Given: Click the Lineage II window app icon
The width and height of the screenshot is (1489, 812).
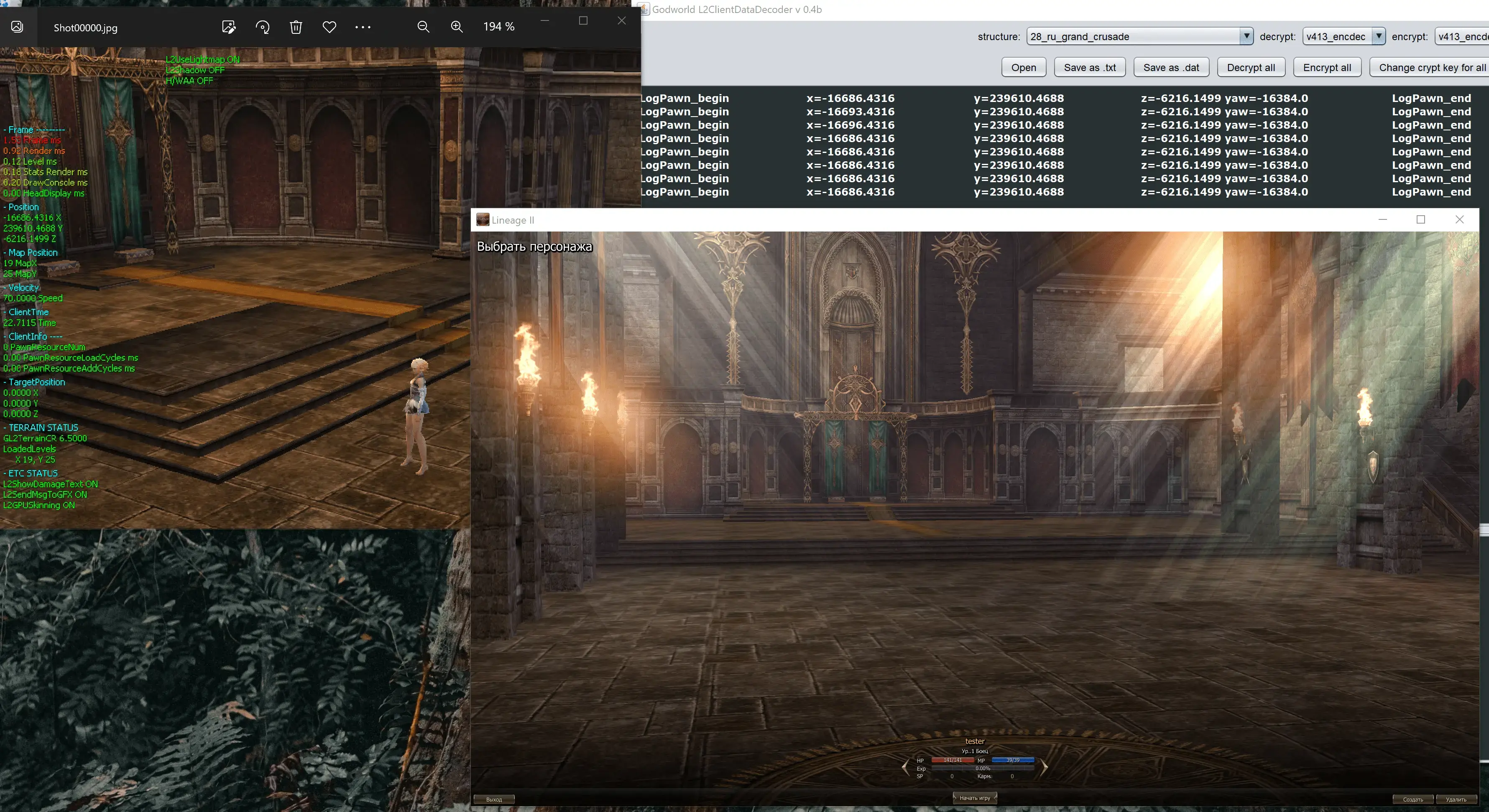Looking at the screenshot, I should coord(482,219).
